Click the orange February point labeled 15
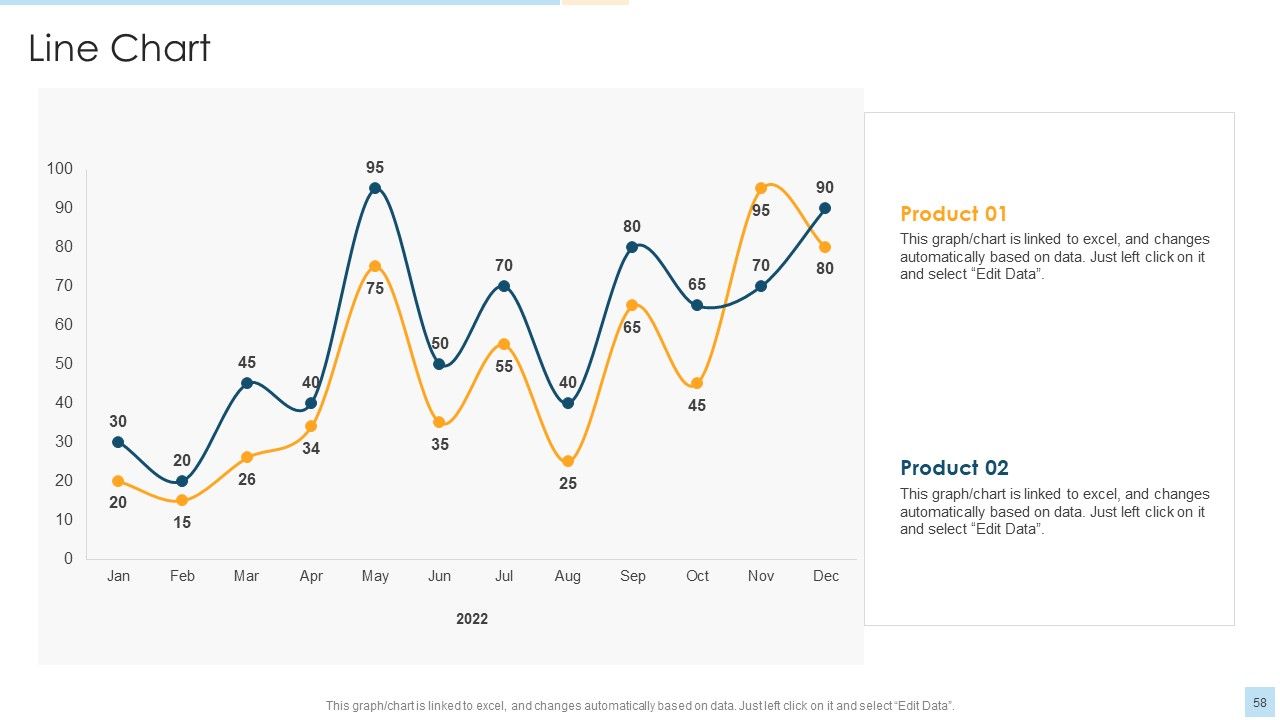This screenshot has width=1280, height=720. pyautogui.click(x=182, y=500)
